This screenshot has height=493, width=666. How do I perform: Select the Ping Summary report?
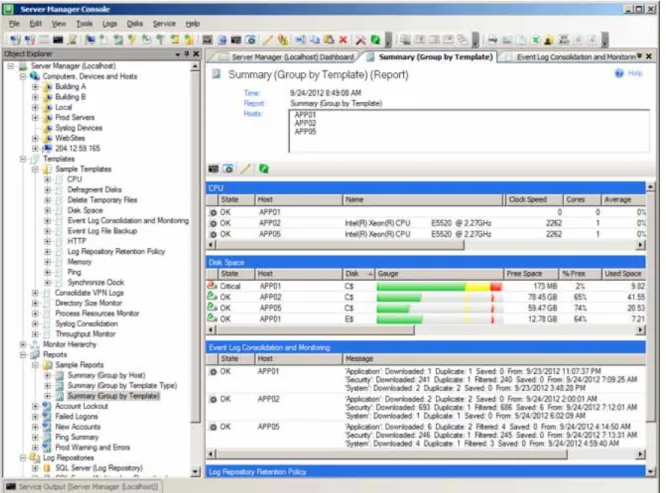[76, 437]
